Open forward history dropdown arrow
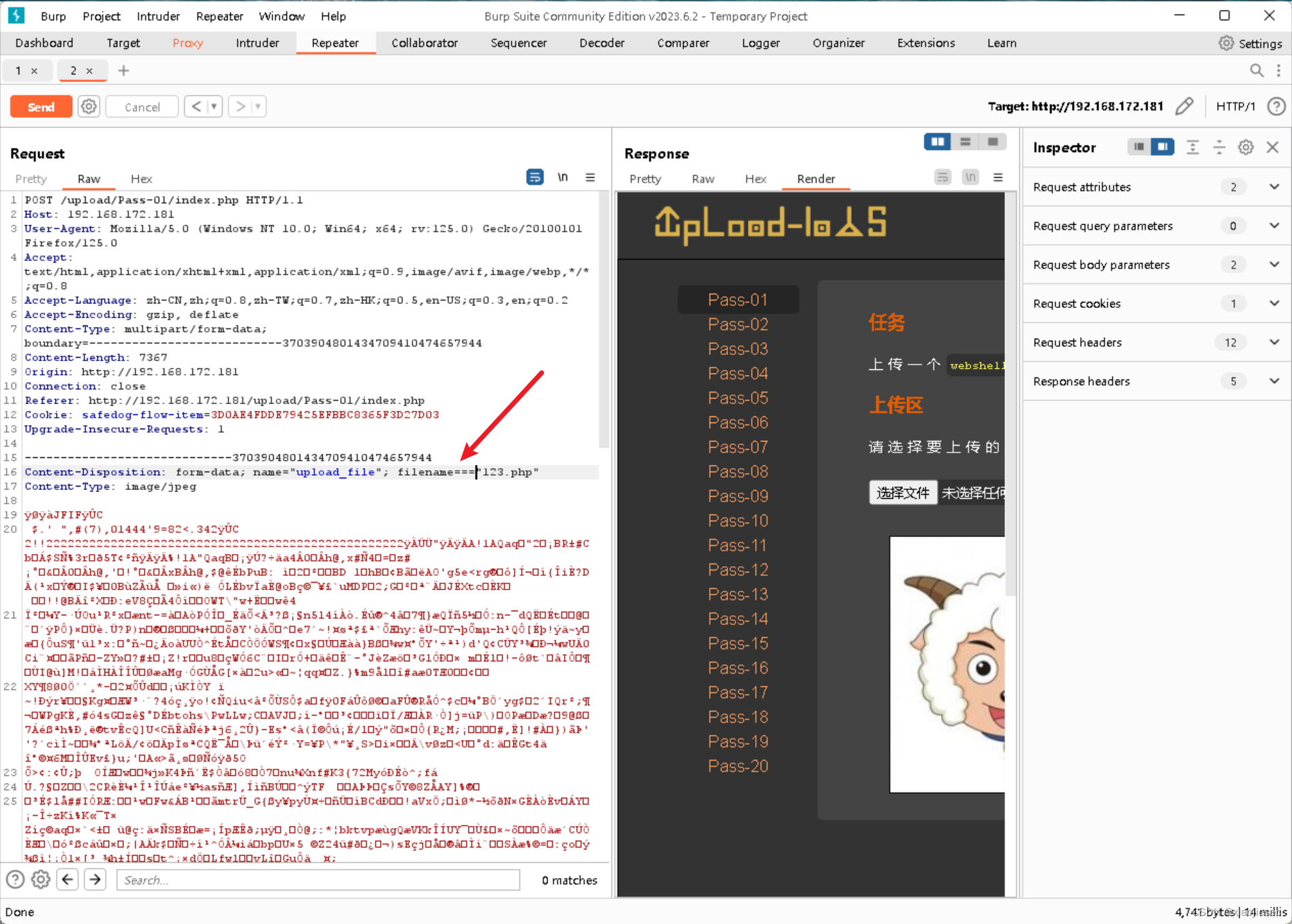The height and width of the screenshot is (924, 1292). (x=258, y=106)
